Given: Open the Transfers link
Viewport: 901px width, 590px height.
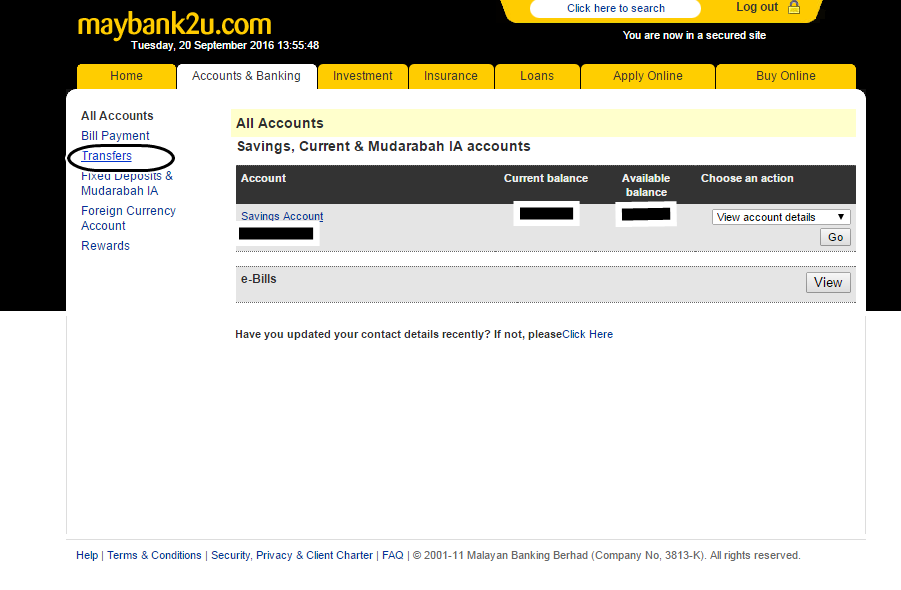Looking at the screenshot, I should tap(106, 156).
